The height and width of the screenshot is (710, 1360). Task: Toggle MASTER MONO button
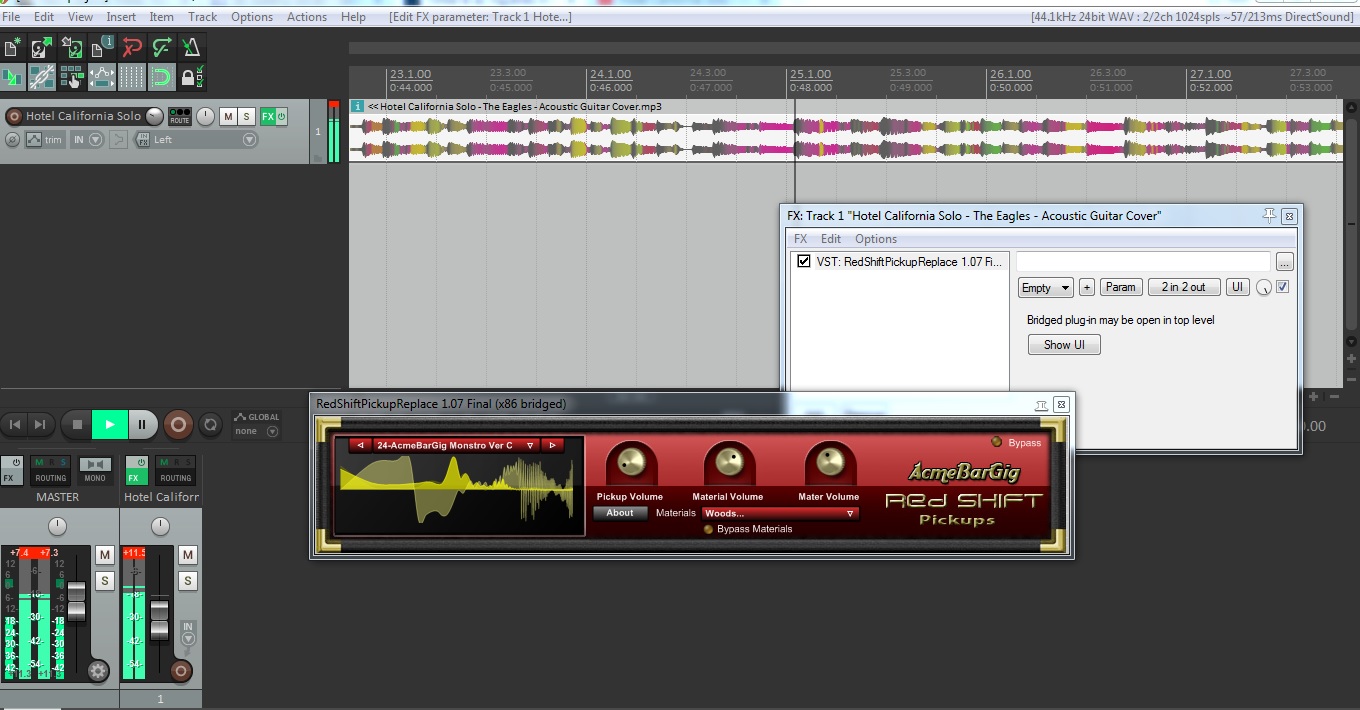click(95, 470)
